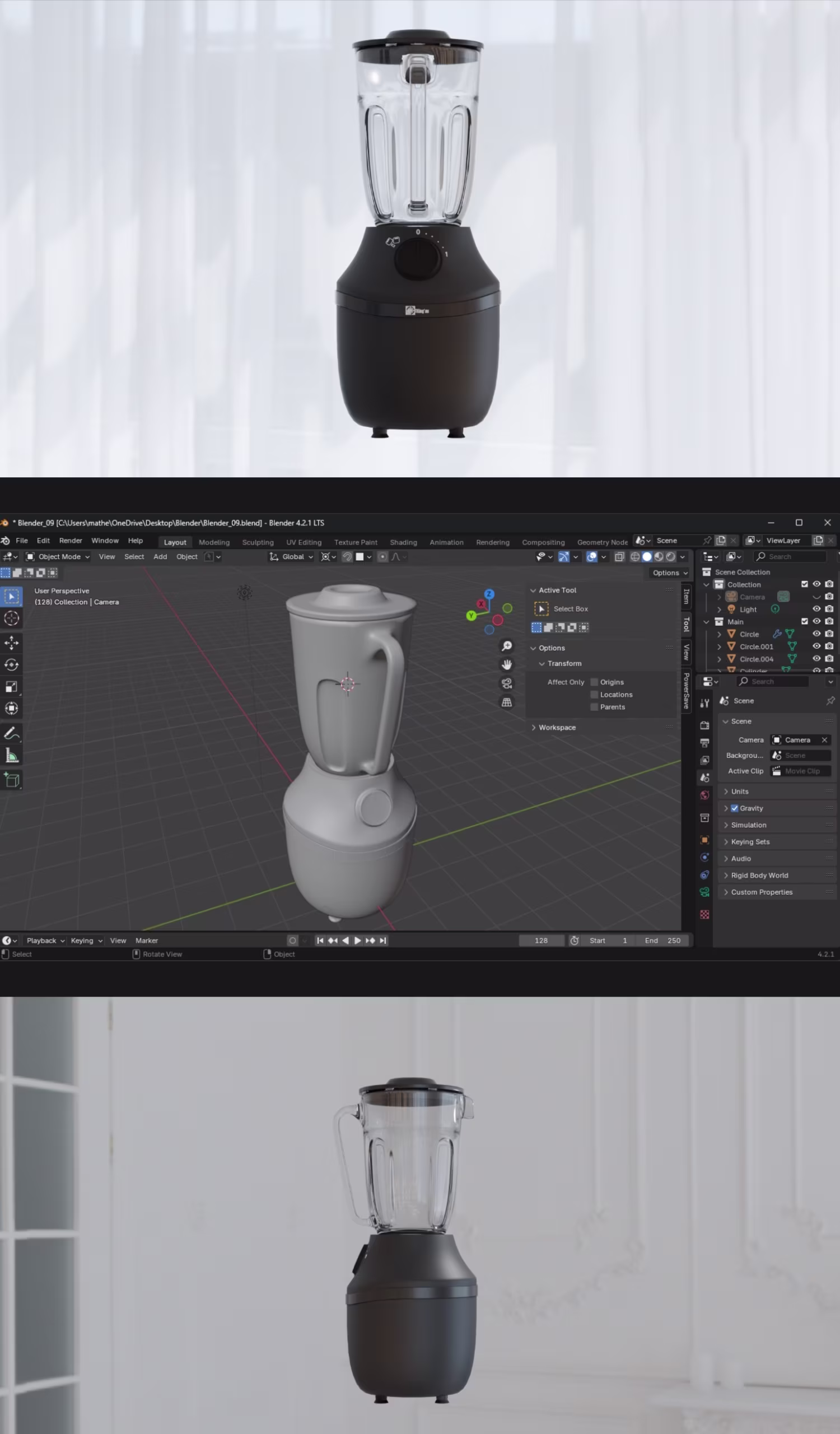
Task: Open the Tool properties tab icon
Action: 704,704
